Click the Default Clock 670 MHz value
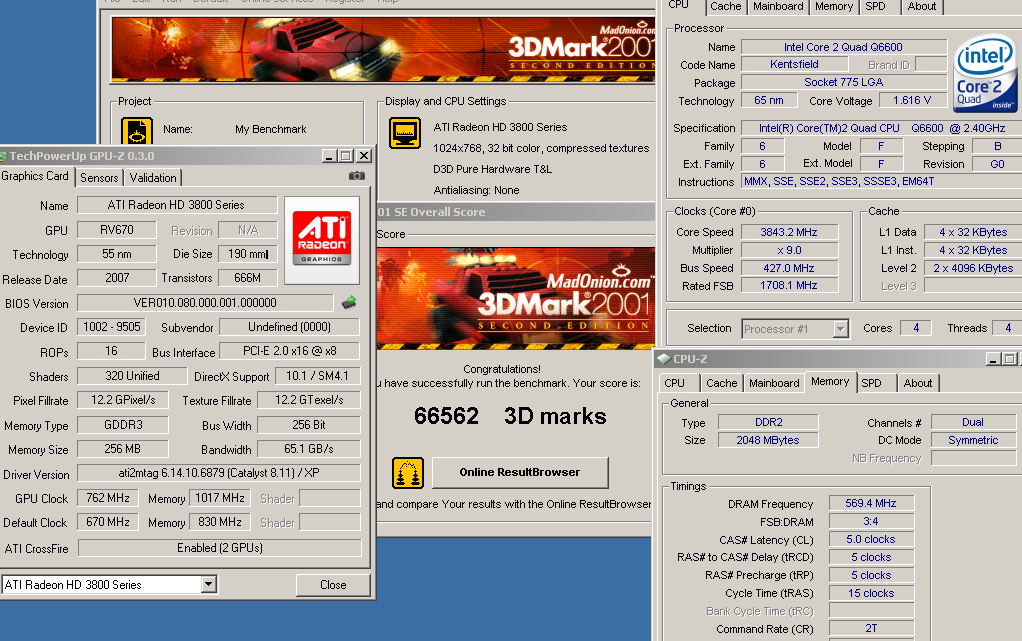1022x641 pixels. click(108, 522)
